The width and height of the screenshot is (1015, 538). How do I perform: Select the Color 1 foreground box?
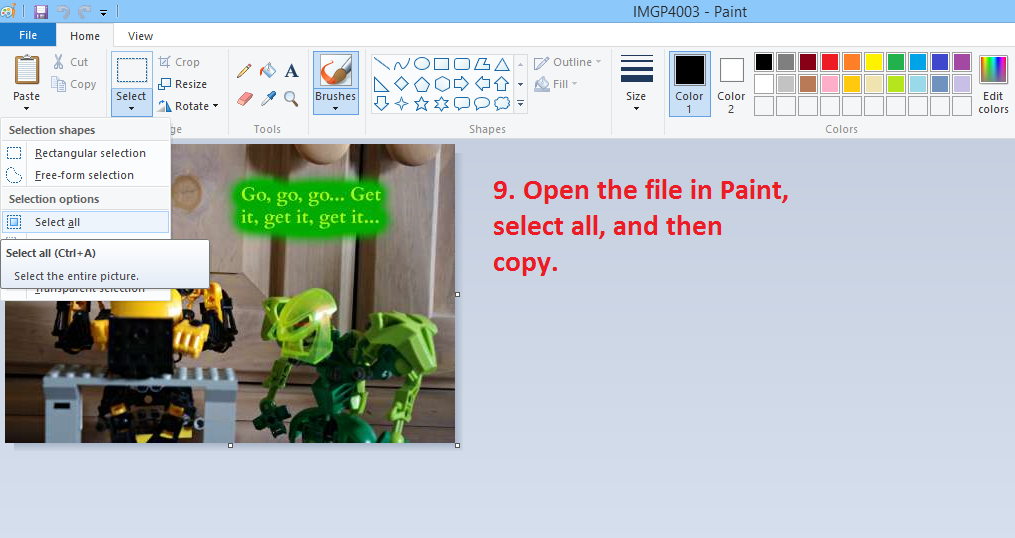(x=689, y=84)
